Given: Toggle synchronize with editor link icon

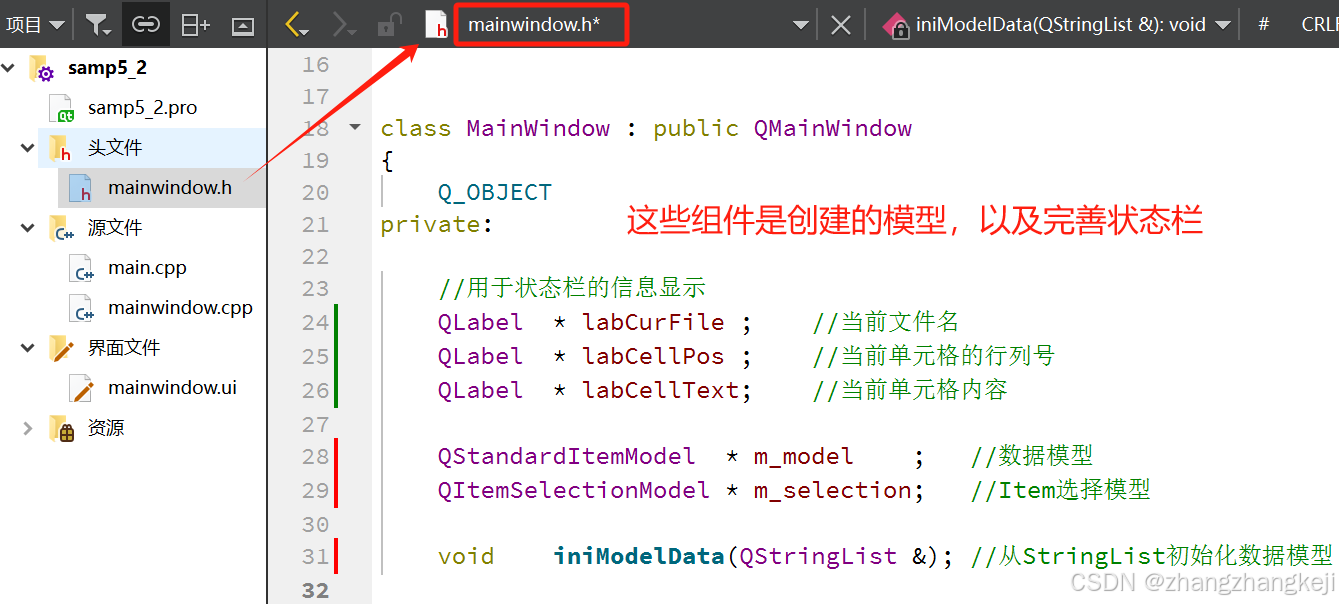Looking at the screenshot, I should 146,25.
